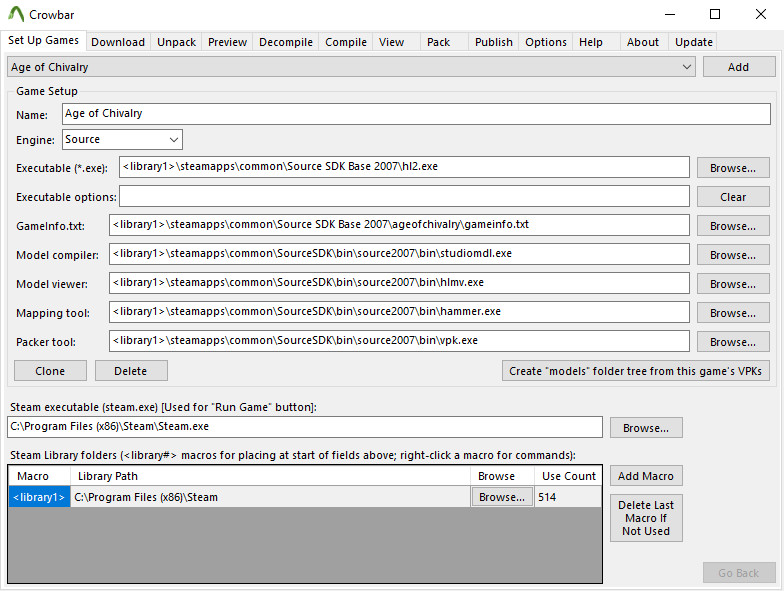Select the <library1> macro cell
The width and height of the screenshot is (784, 591).
pyautogui.click(x=39, y=497)
